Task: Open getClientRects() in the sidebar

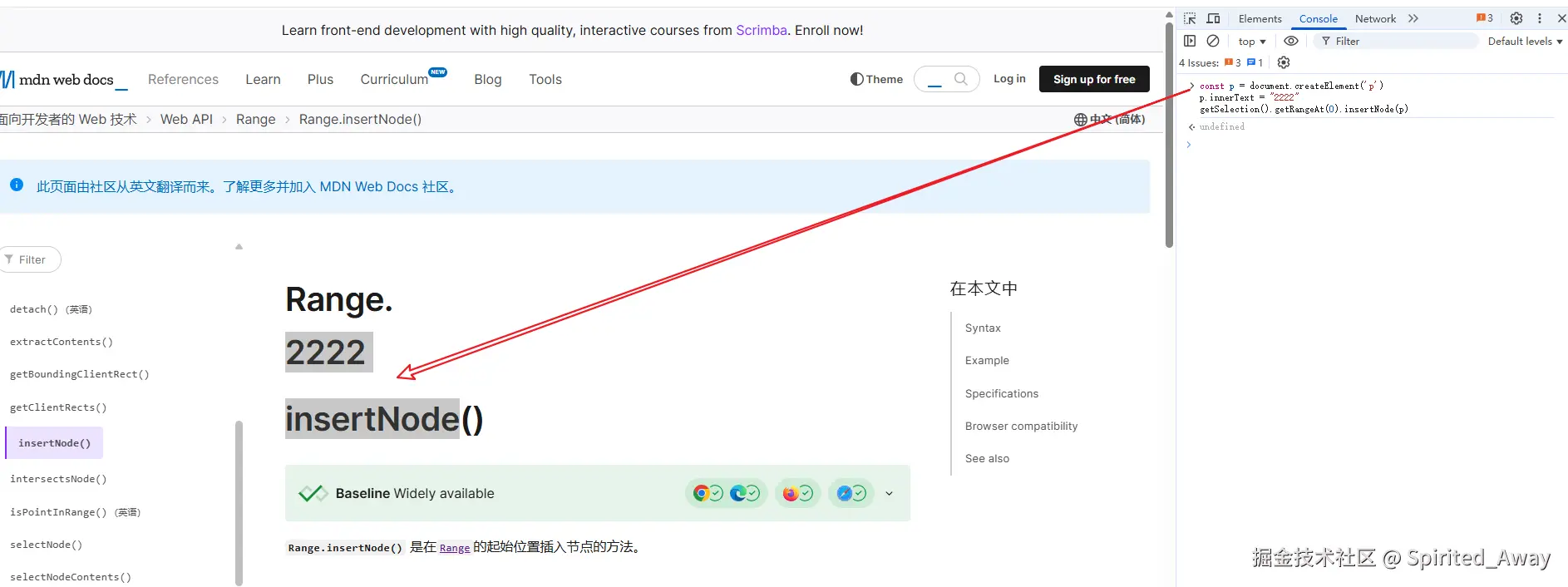Action: click(58, 407)
